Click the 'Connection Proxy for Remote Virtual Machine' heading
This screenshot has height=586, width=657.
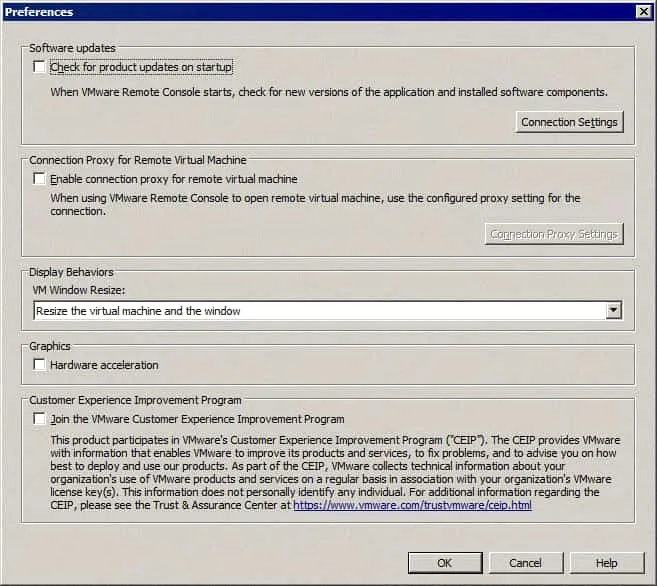tap(138, 160)
